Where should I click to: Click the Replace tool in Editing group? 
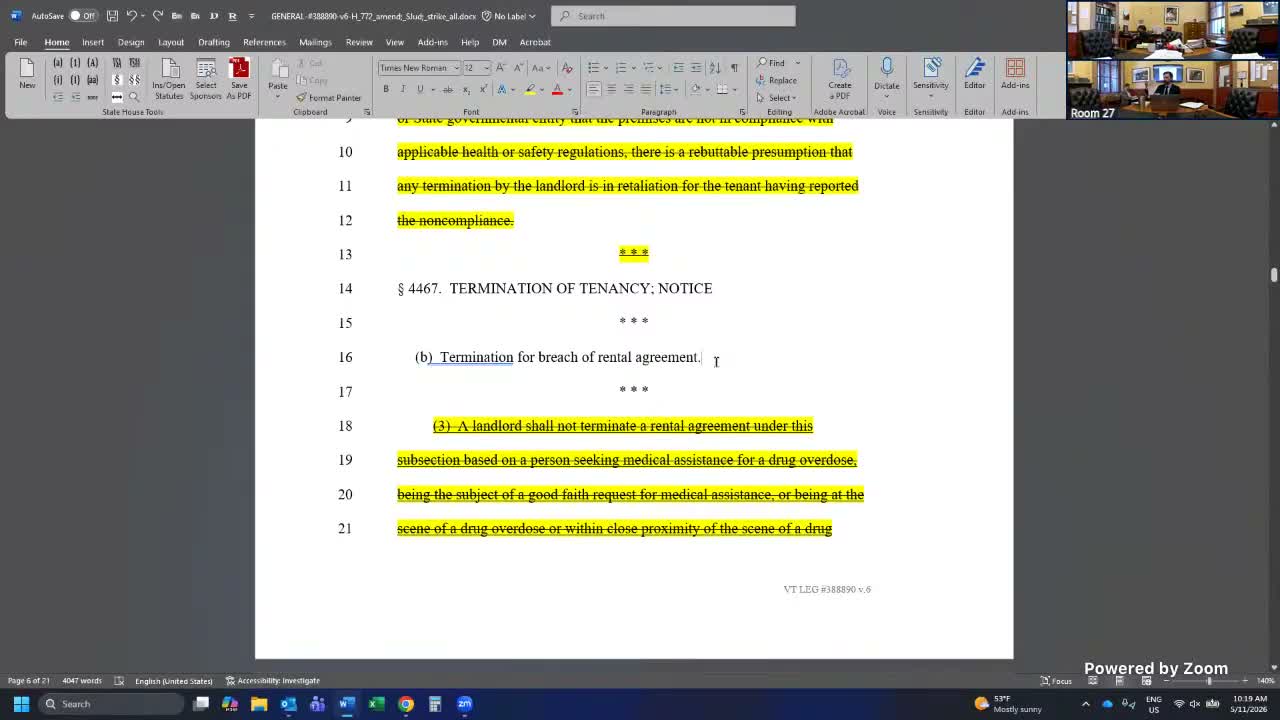coord(777,81)
